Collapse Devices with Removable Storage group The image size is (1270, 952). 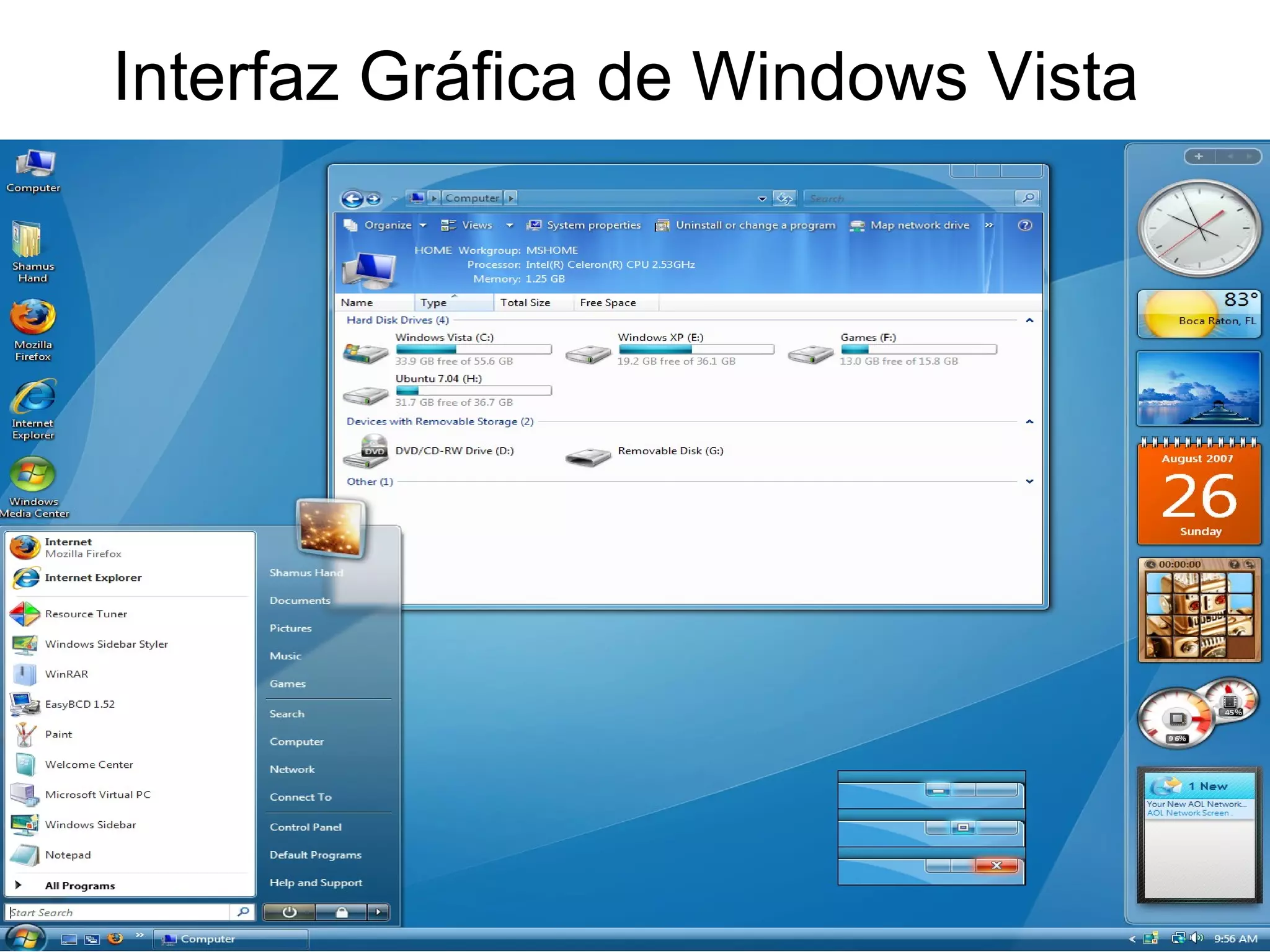click(1029, 422)
